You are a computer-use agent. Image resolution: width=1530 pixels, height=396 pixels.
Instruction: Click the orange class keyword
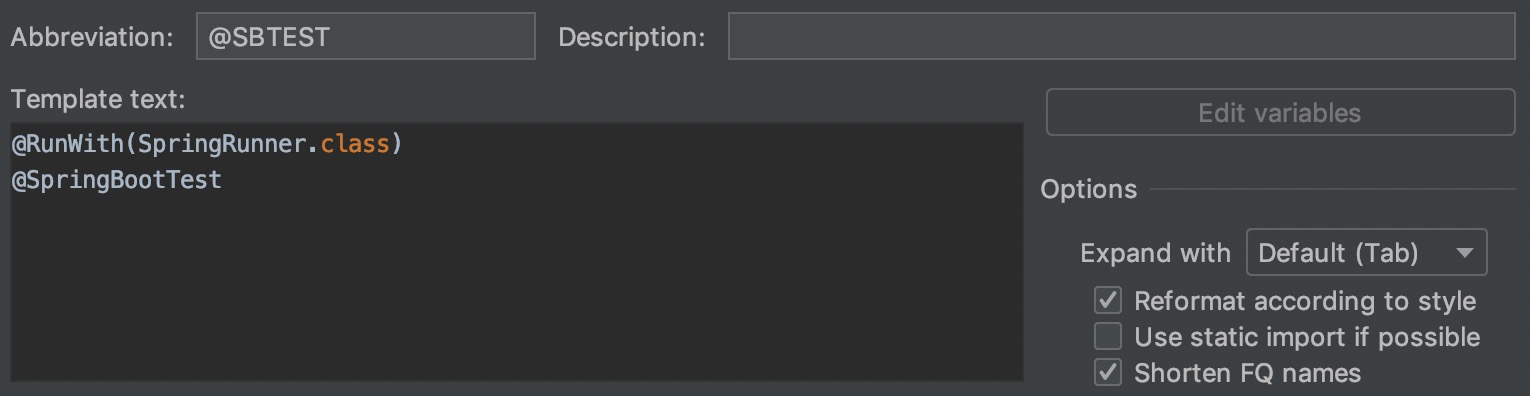point(354,144)
